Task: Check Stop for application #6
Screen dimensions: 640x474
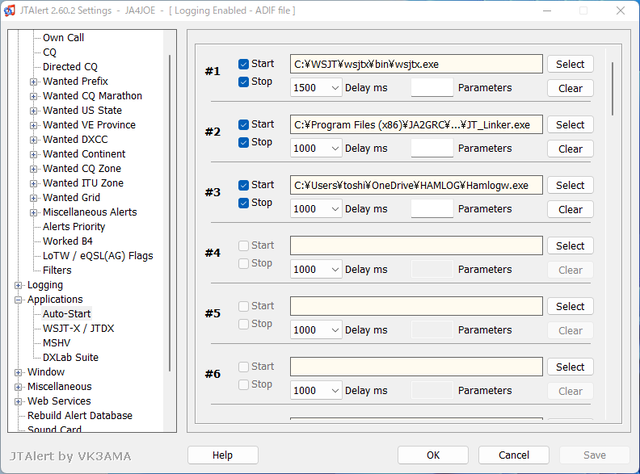Action: (x=244, y=385)
